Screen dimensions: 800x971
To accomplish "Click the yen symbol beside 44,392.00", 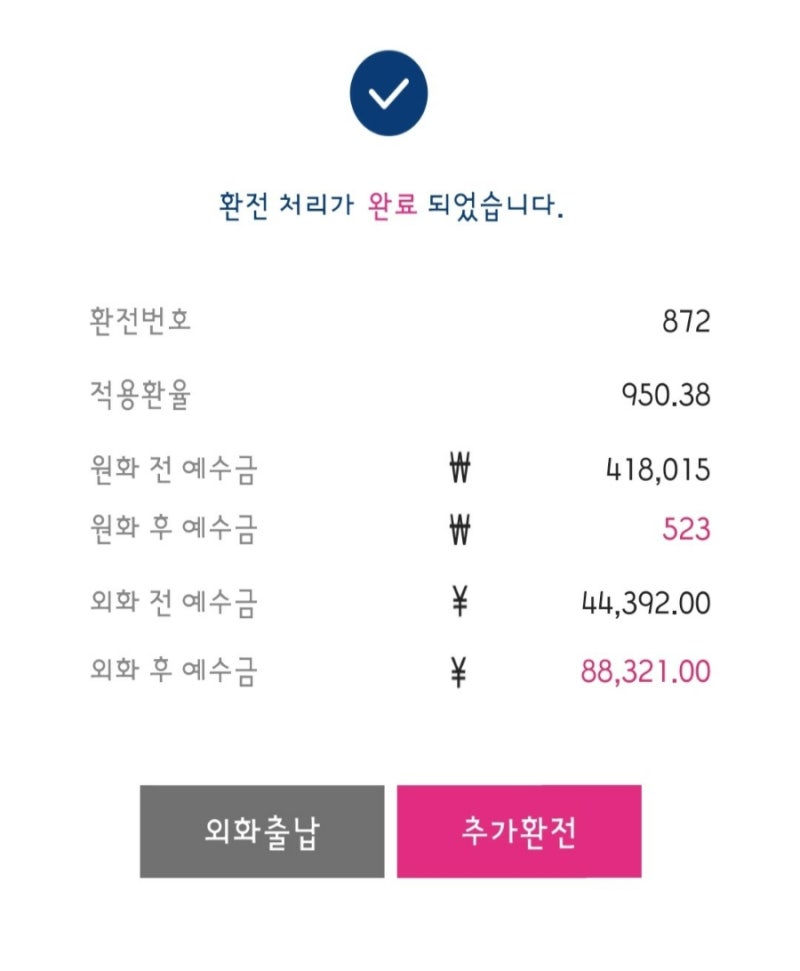I will tap(459, 601).
